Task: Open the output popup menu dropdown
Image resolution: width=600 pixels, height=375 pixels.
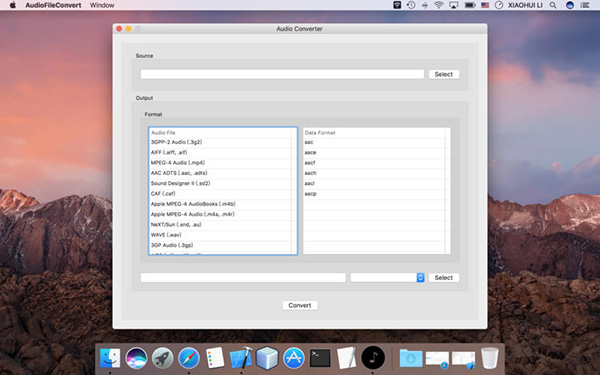Action: tap(387, 277)
